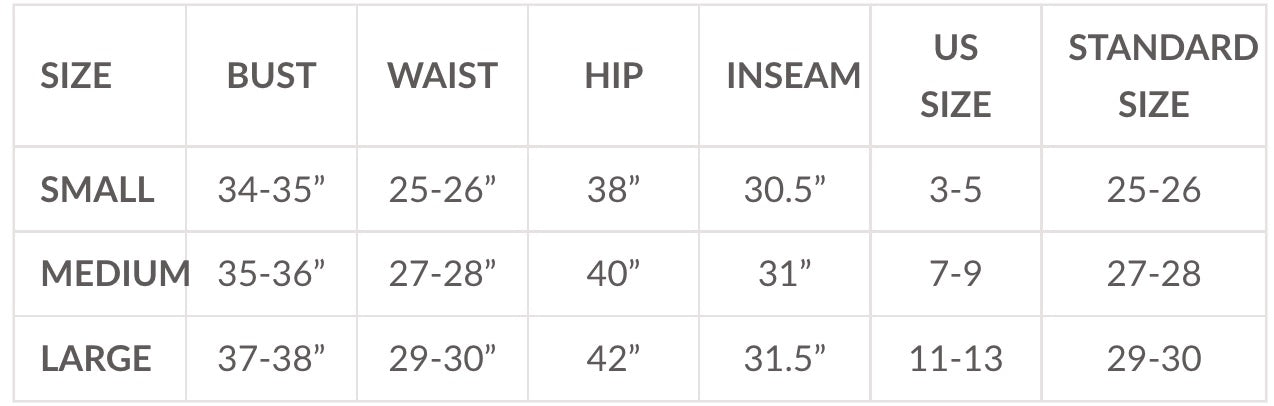The height and width of the screenshot is (406, 1274).
Task: Click the SIZE column header
Action: [x=76, y=76]
